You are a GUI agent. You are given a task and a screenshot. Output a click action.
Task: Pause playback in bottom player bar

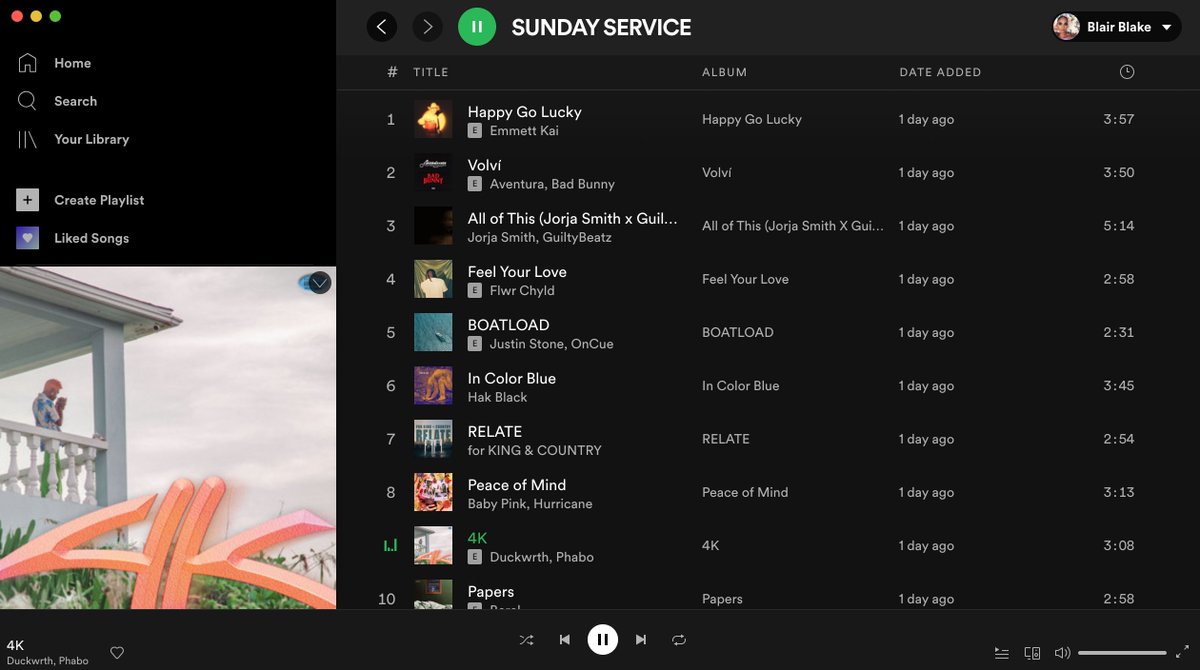coord(602,639)
